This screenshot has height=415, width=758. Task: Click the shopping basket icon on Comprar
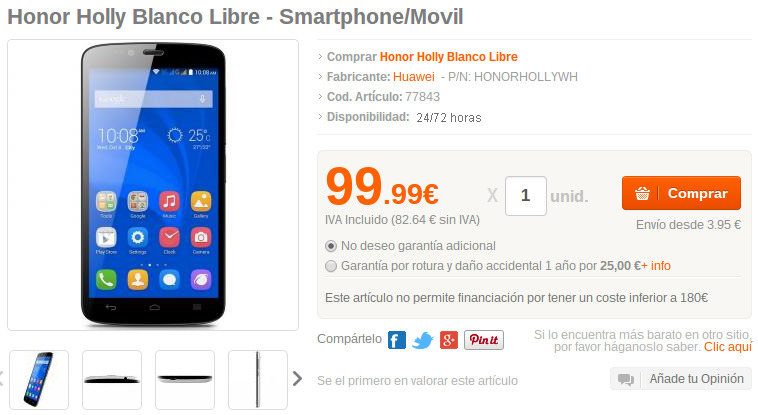[642, 193]
